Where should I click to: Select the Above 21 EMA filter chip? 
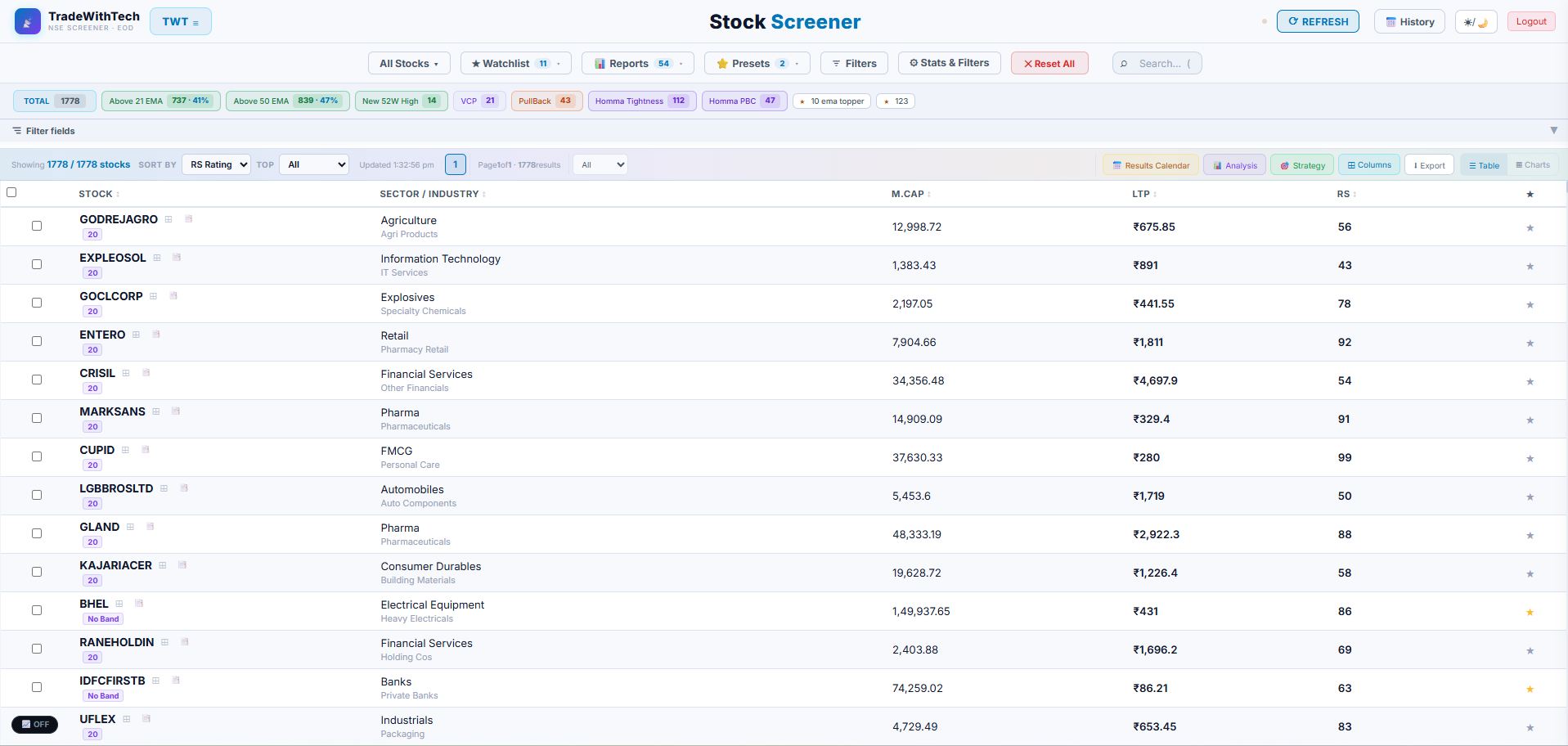point(160,101)
